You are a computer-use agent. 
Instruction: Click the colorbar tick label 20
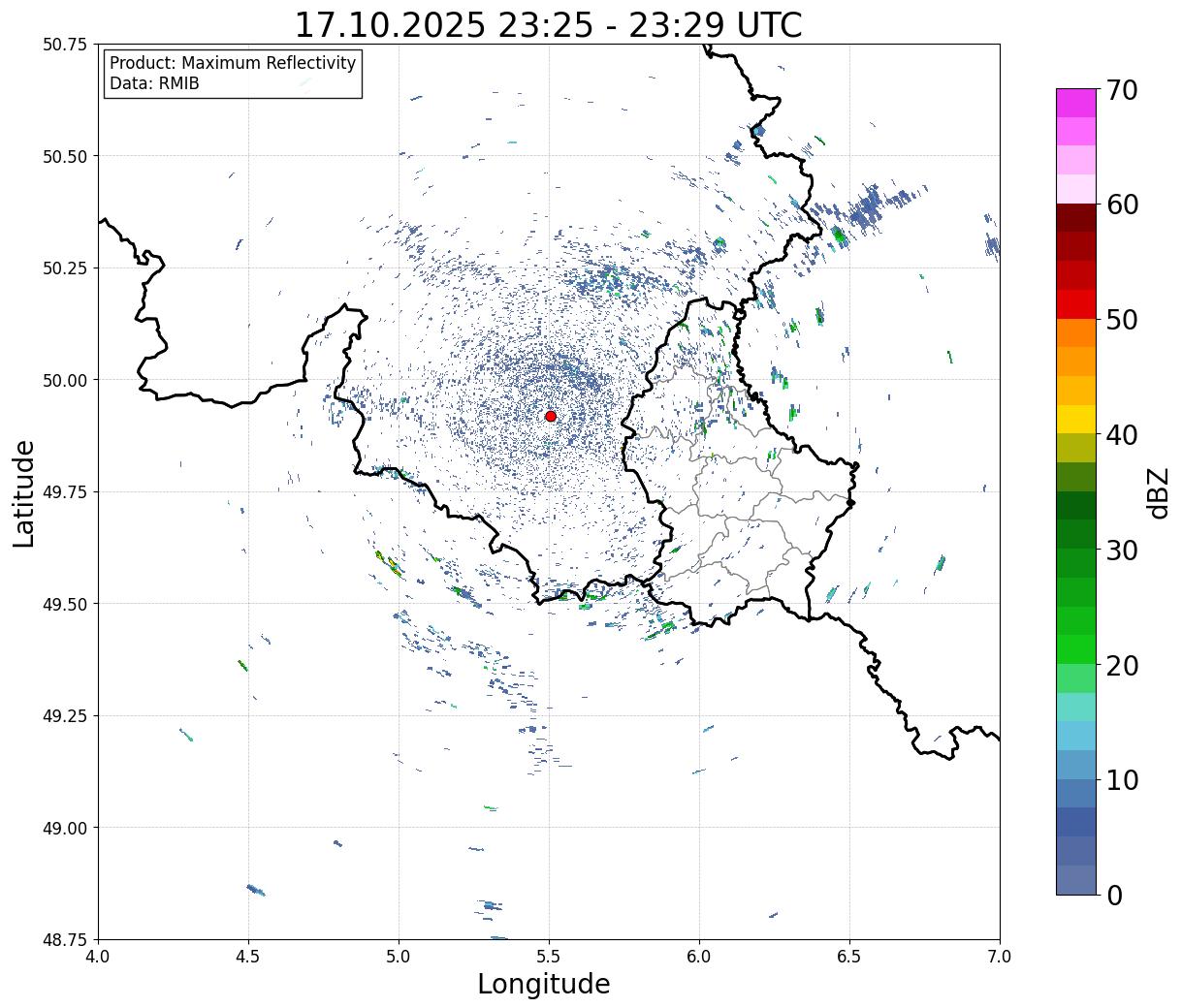tap(1121, 665)
